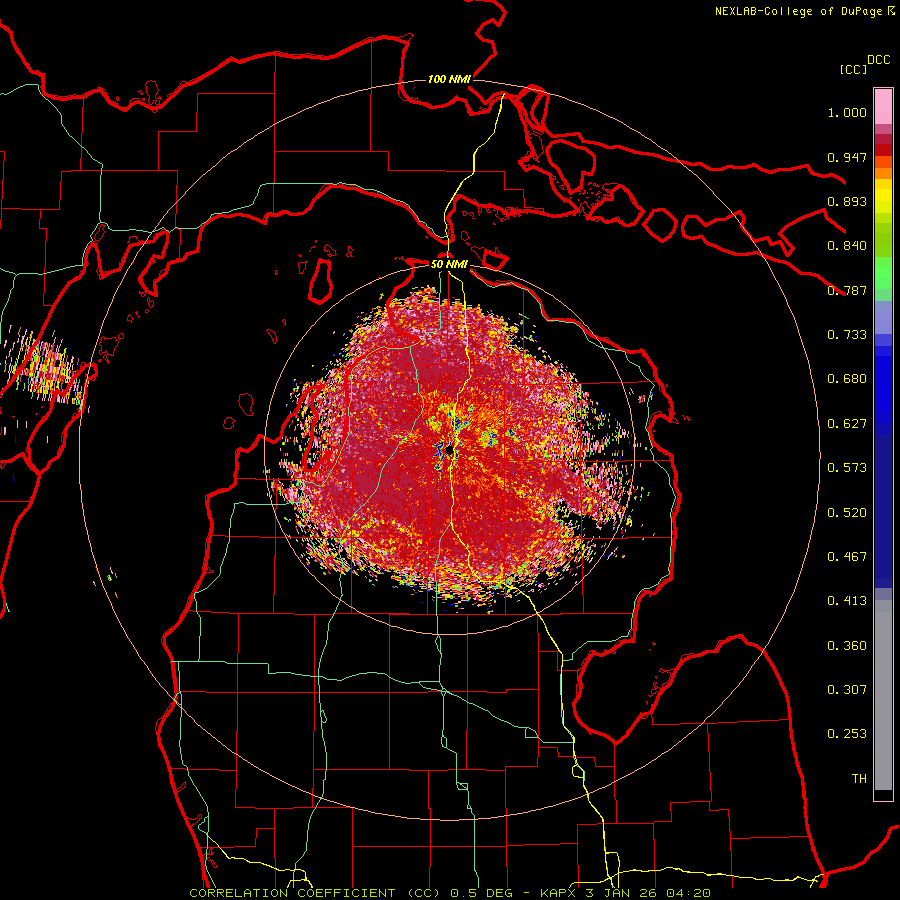Viewport: 900px width, 900px height.
Task: Select the 0.467 scale value
Action: [x=847, y=557]
